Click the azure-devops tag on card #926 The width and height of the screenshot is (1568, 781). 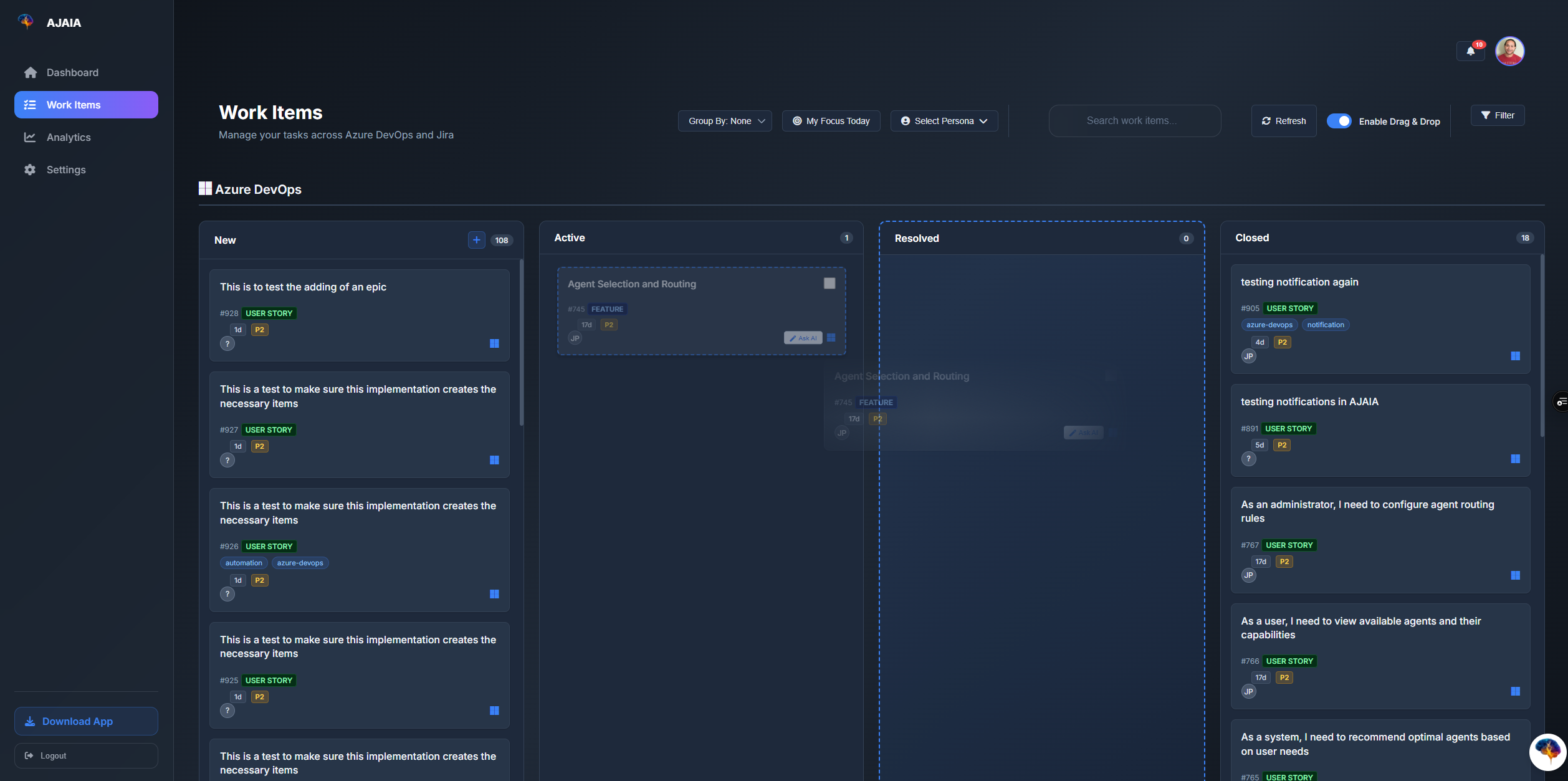[x=300, y=563]
